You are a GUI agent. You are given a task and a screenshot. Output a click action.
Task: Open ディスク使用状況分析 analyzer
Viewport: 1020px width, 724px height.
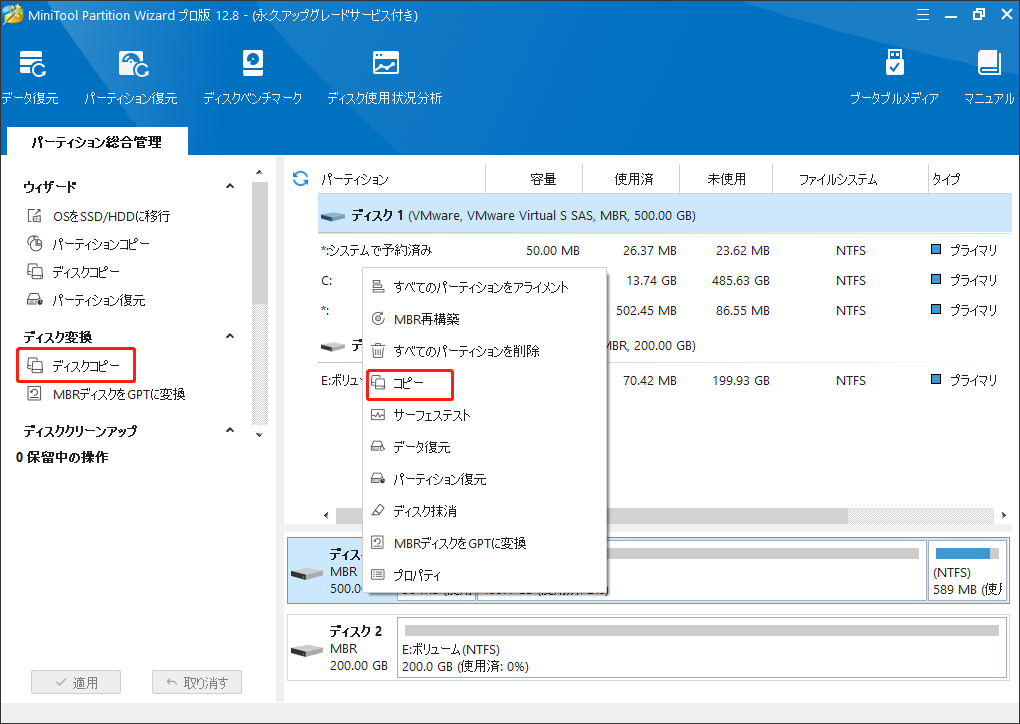coord(384,77)
